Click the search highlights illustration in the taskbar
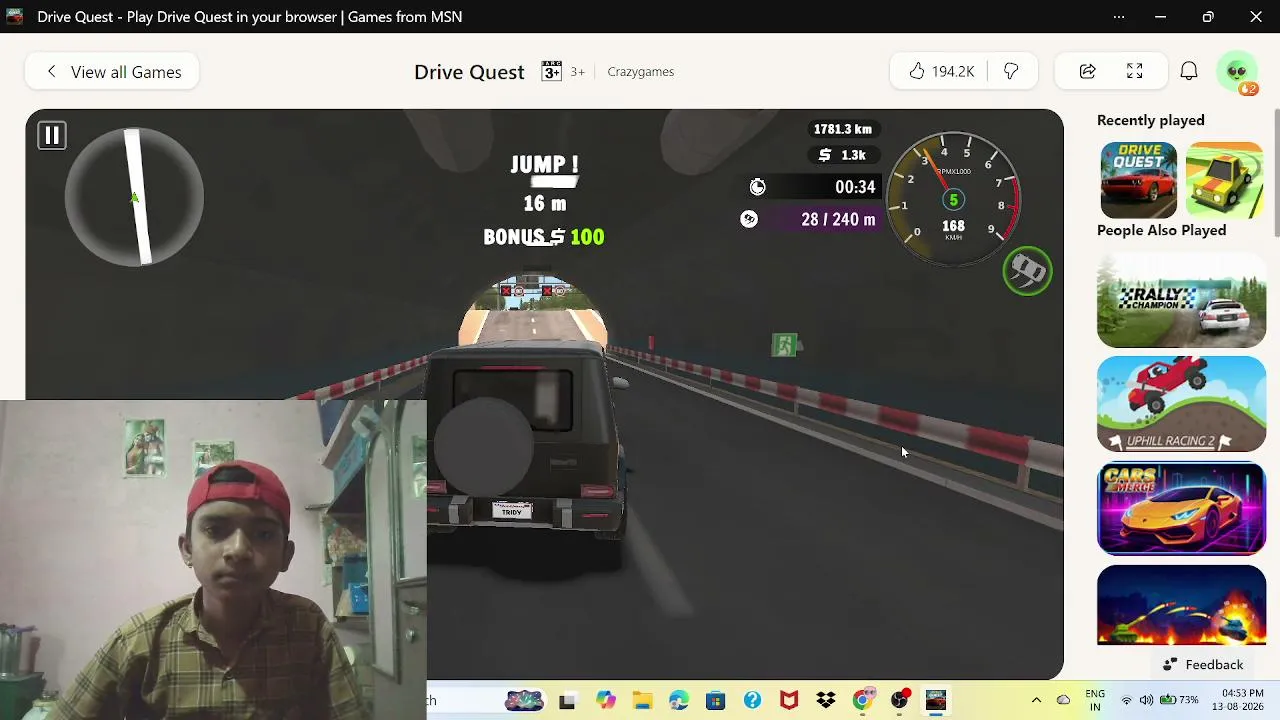Screen dimensions: 1280x720 point(524,701)
